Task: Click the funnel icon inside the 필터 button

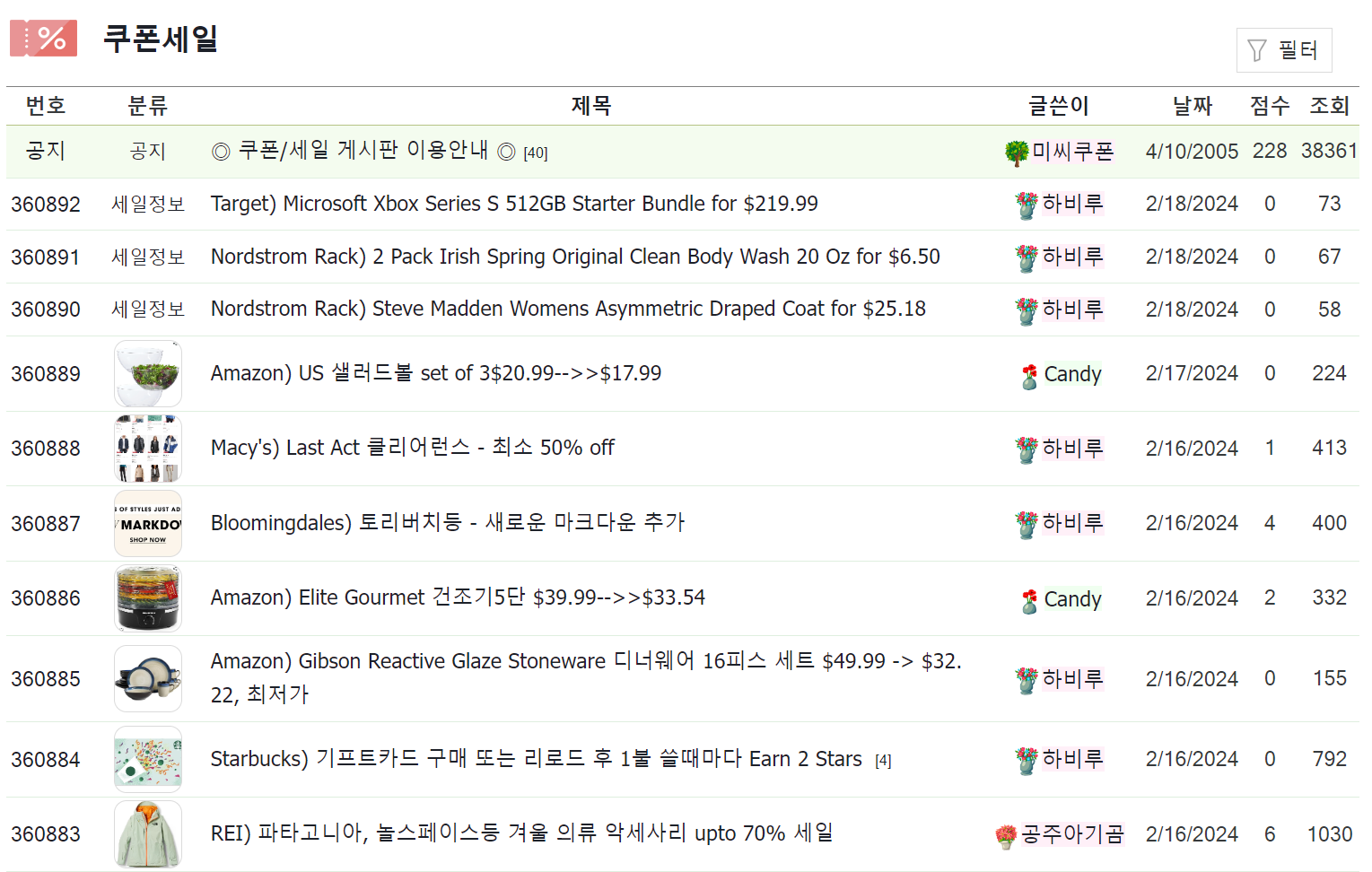Action: pos(1259,50)
